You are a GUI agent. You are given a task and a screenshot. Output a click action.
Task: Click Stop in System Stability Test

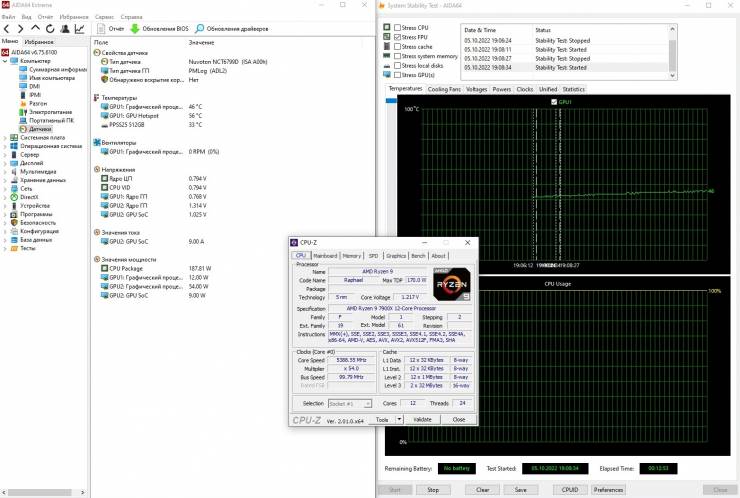coord(433,490)
